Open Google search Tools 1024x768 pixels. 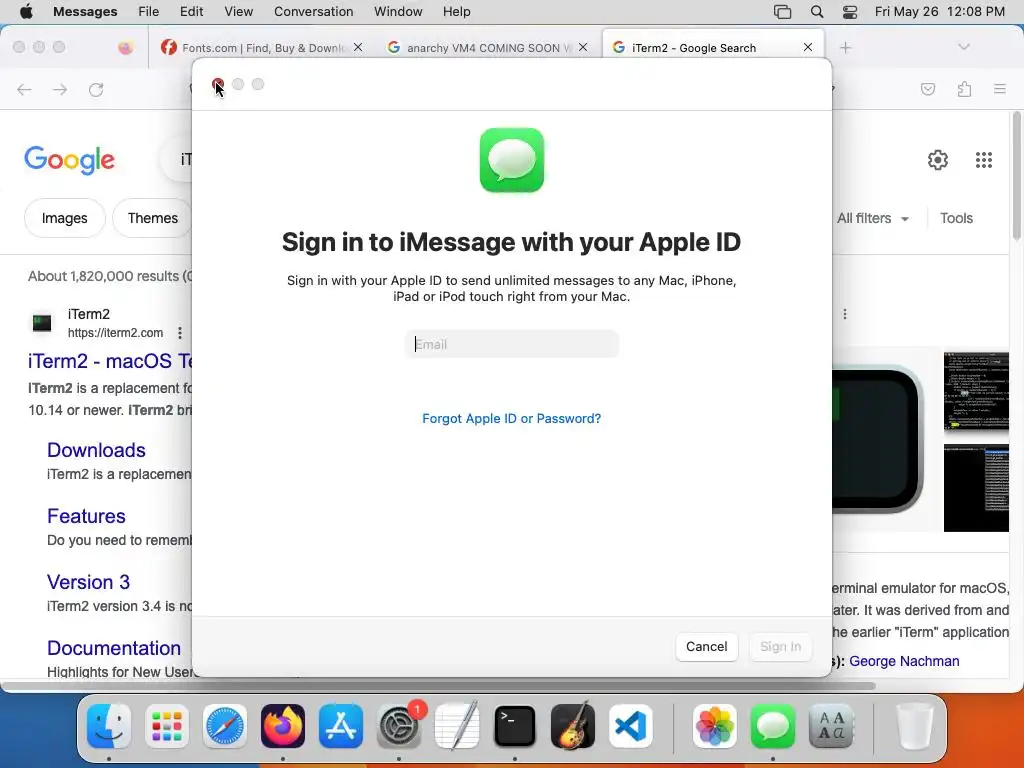[x=956, y=218]
